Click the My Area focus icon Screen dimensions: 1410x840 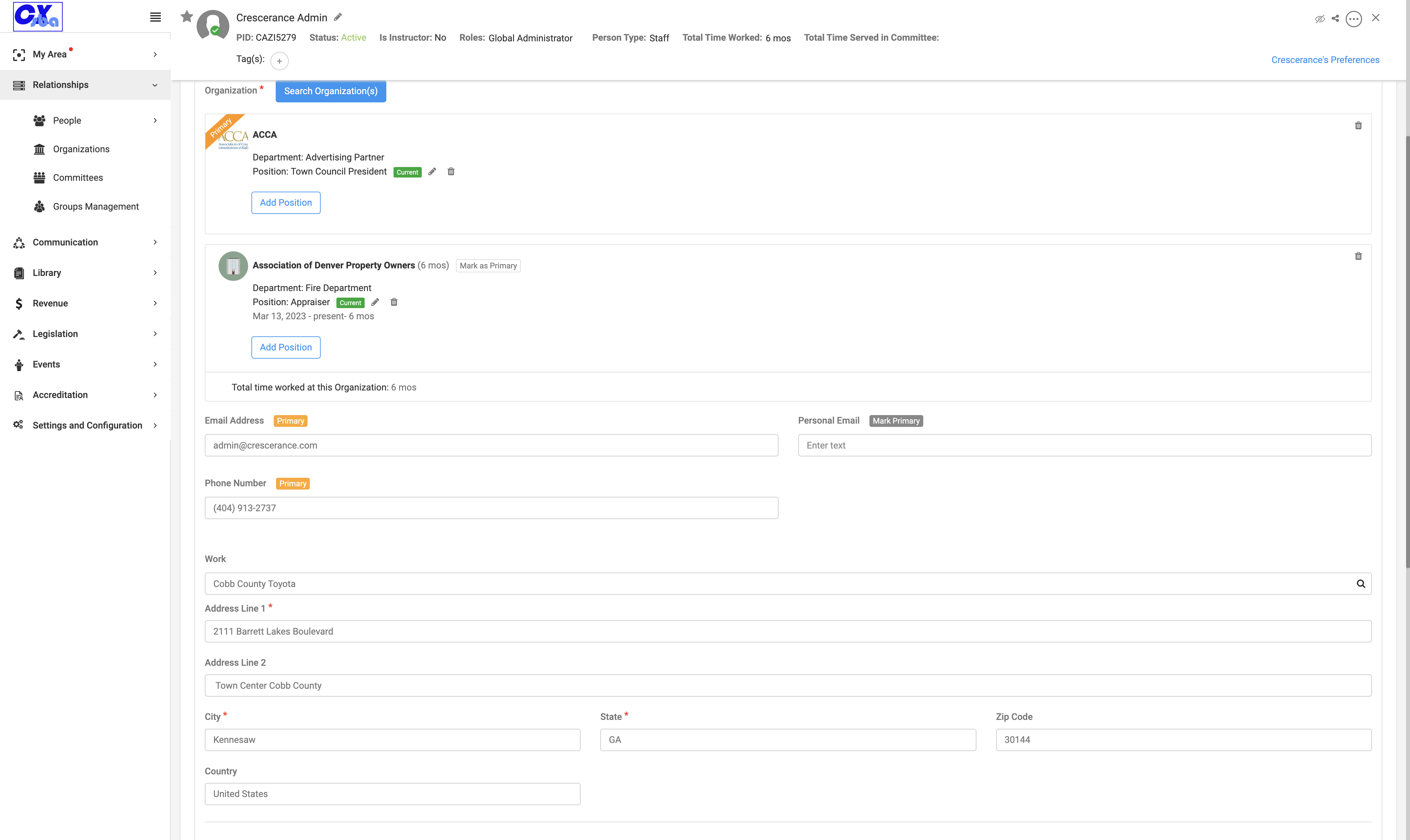point(19,55)
